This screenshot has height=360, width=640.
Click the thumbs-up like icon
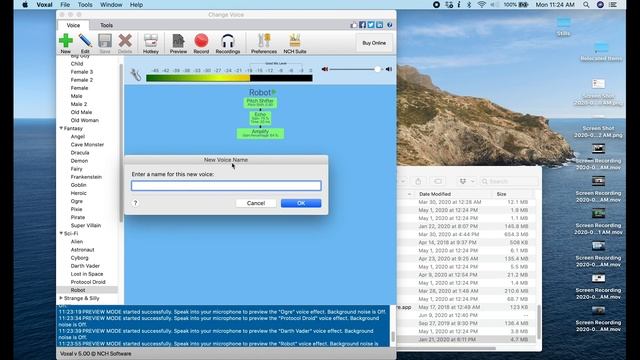(x=353, y=25)
